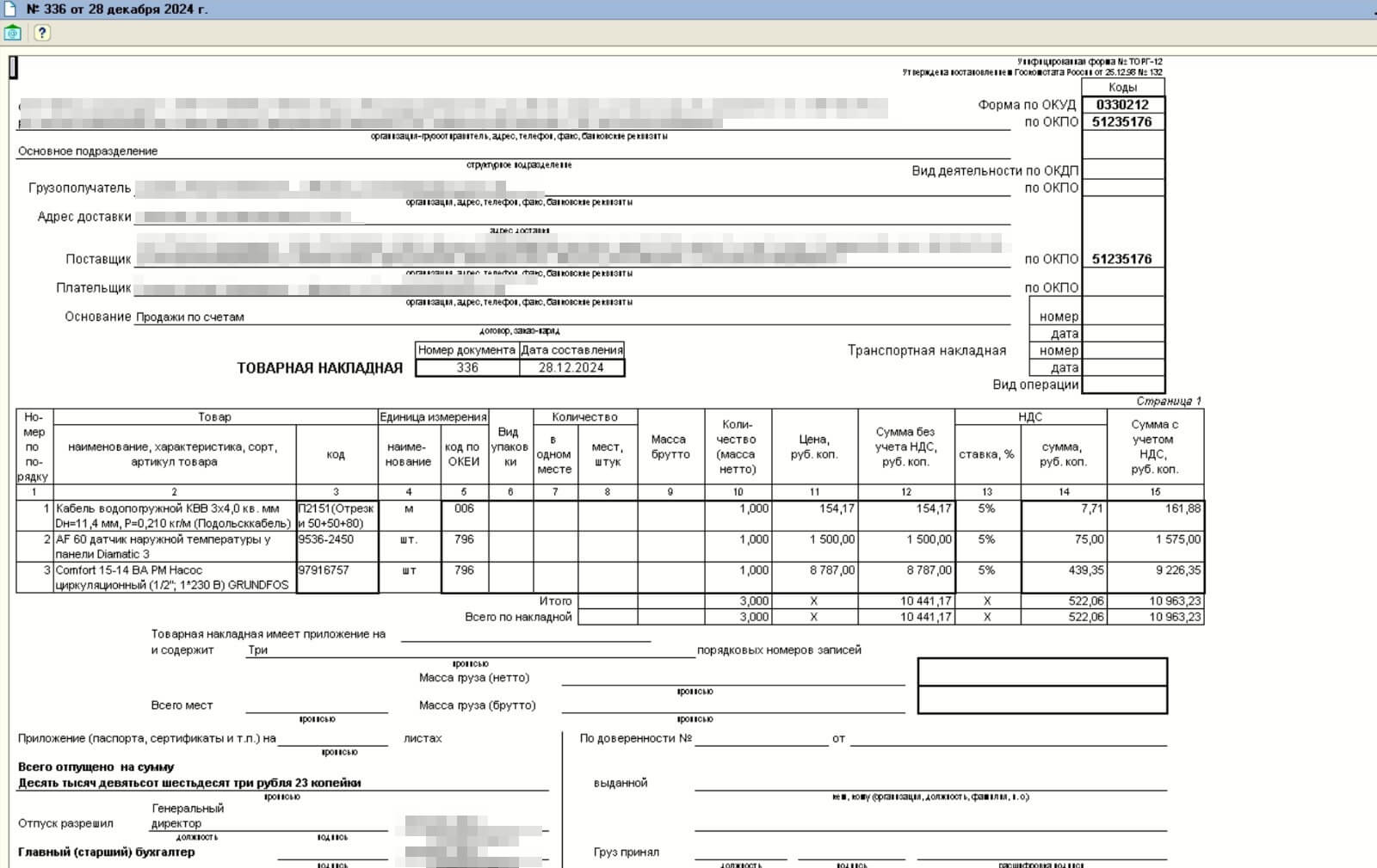Select the selected cell at sheet top-left
The width and height of the screenshot is (1377, 868).
tap(13, 67)
